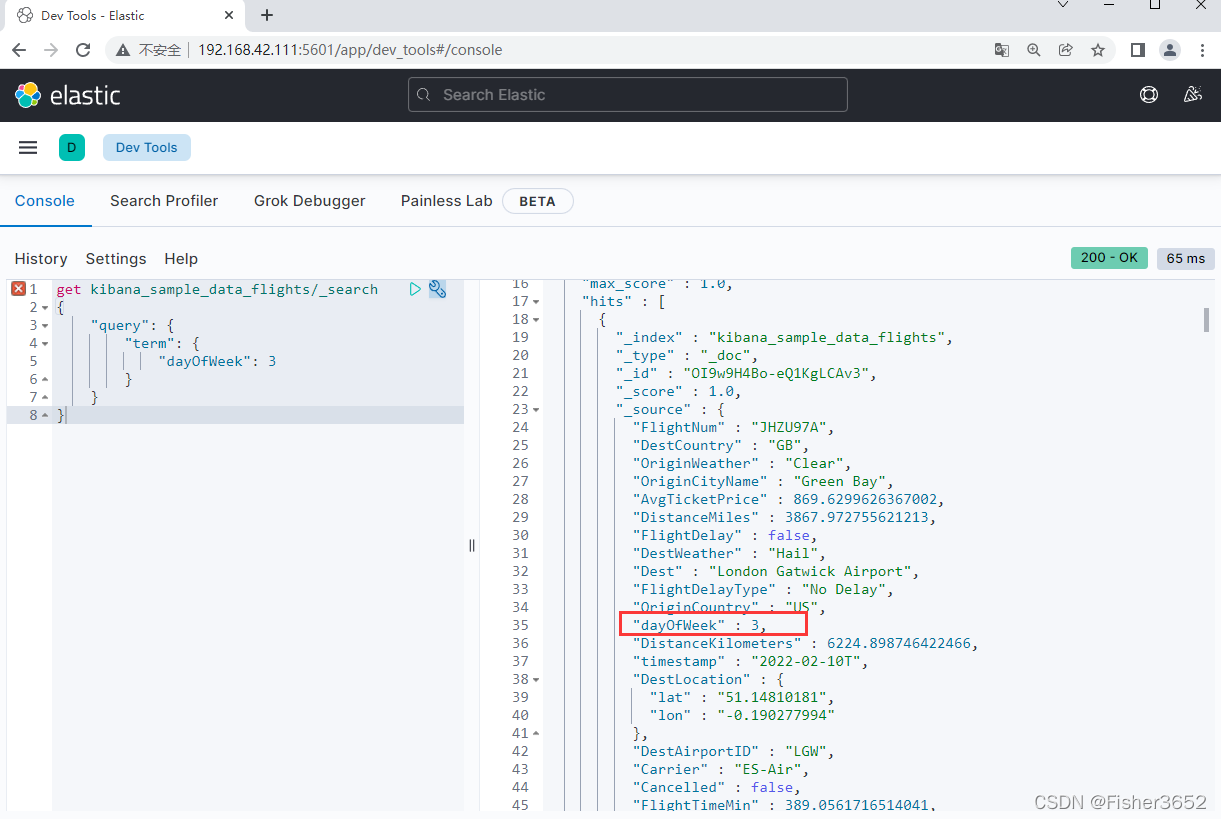
Task: Click the panel resize divider handle
Action: (472, 545)
